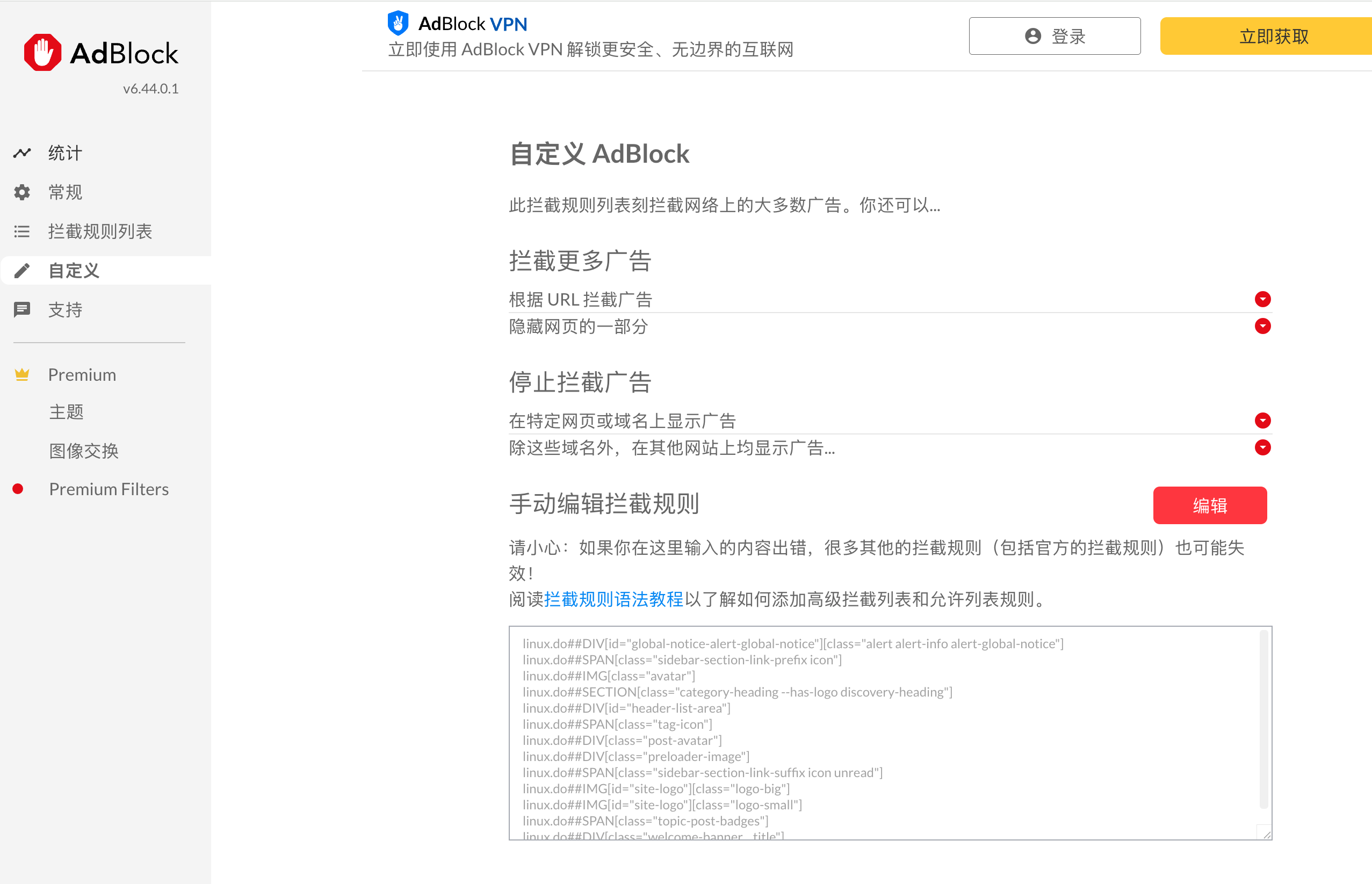This screenshot has width=1372, height=884.
Task: Click inside the filter rules text area
Action: tap(890, 733)
